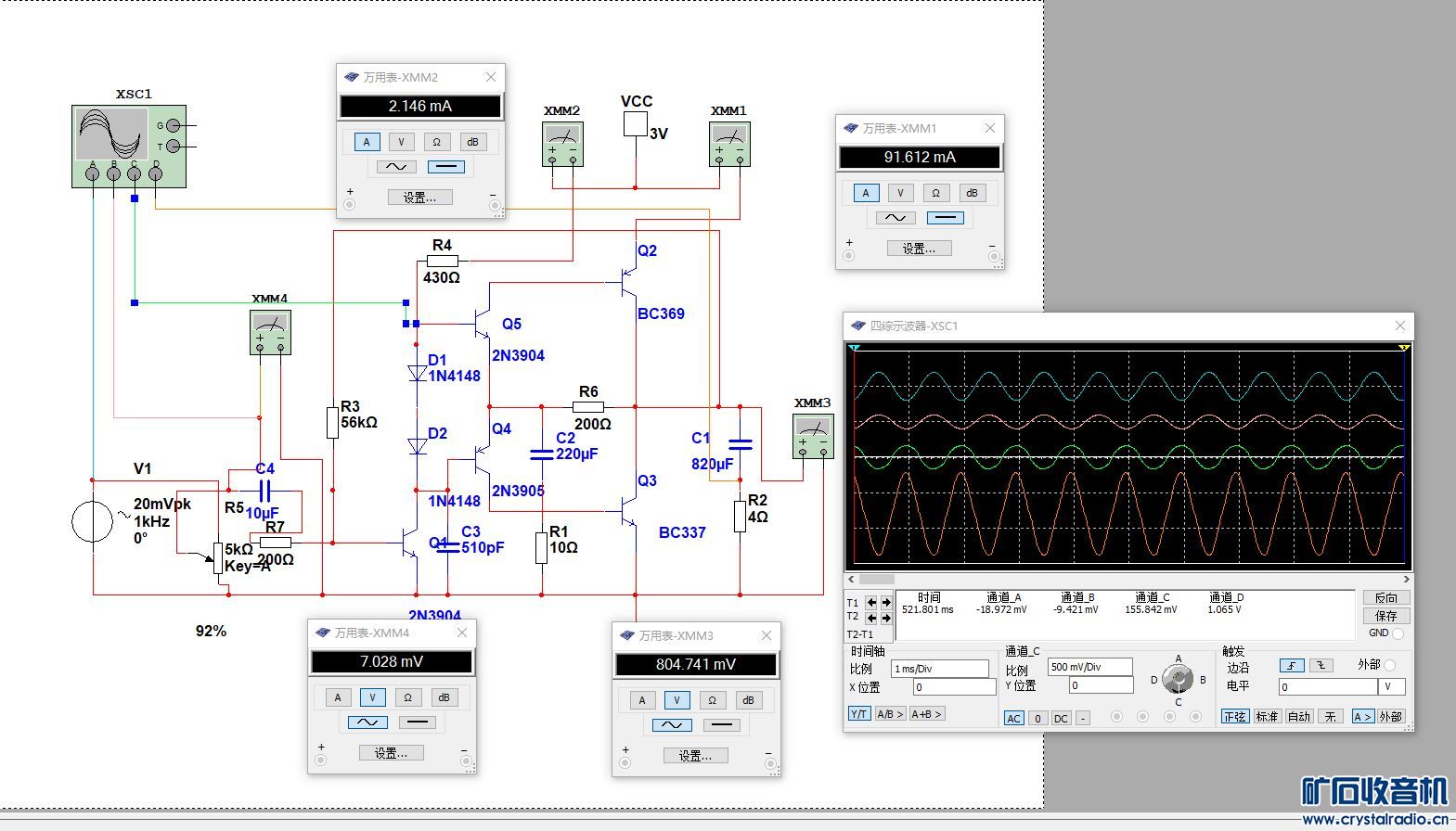Choose falling edge trigger in oscilloscope

coord(1321,666)
